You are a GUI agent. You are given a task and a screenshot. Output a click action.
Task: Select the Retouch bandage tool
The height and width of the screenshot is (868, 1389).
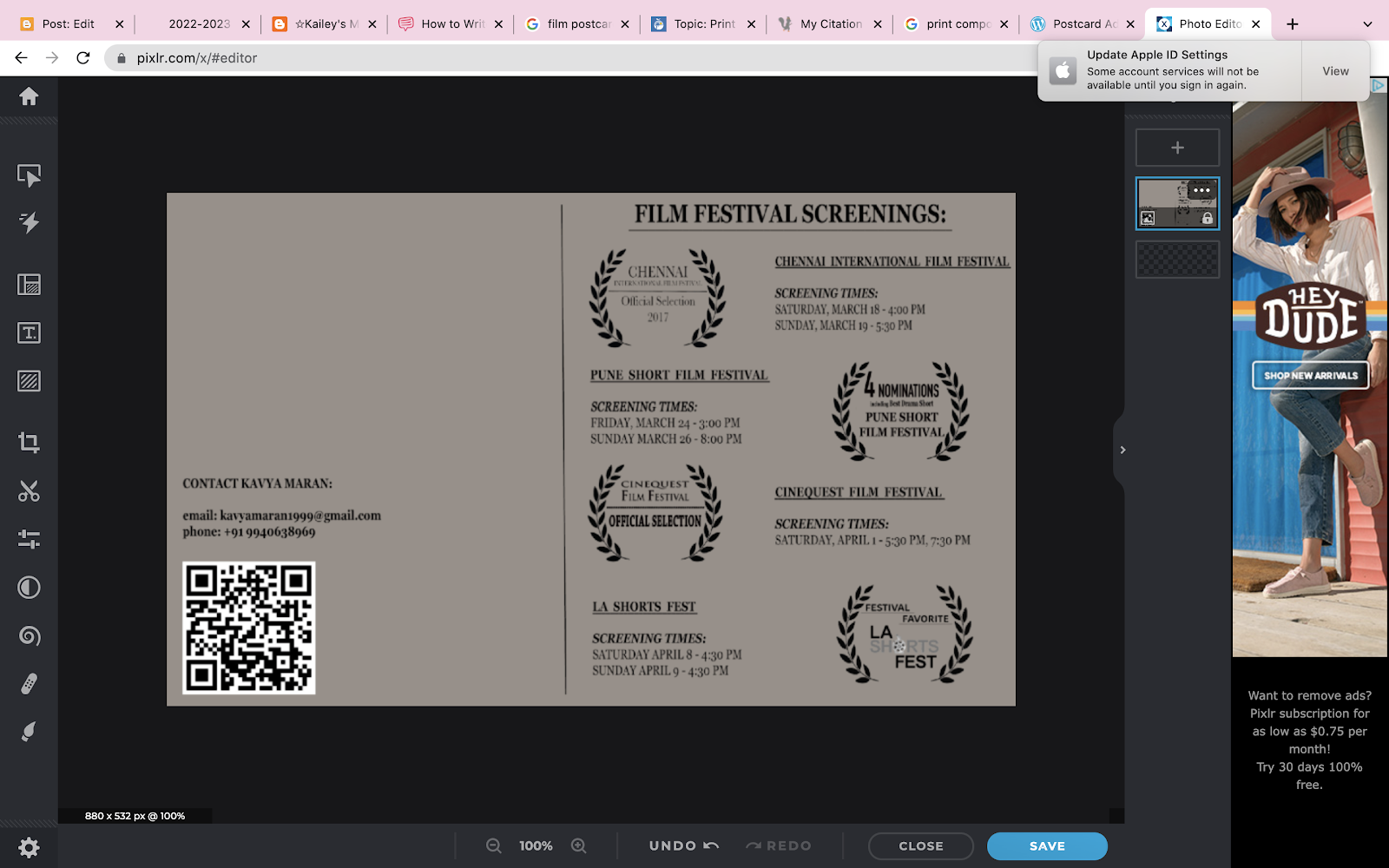coord(29,684)
